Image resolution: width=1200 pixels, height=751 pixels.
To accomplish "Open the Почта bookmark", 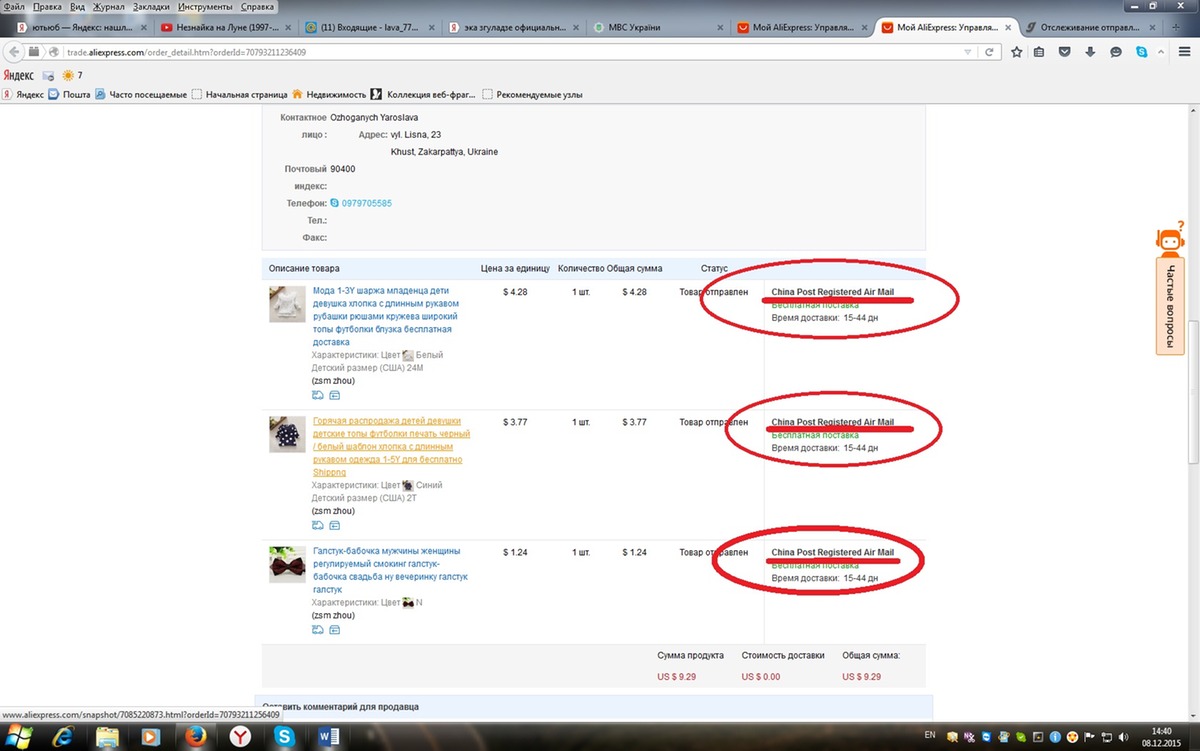I will [x=70, y=95].
